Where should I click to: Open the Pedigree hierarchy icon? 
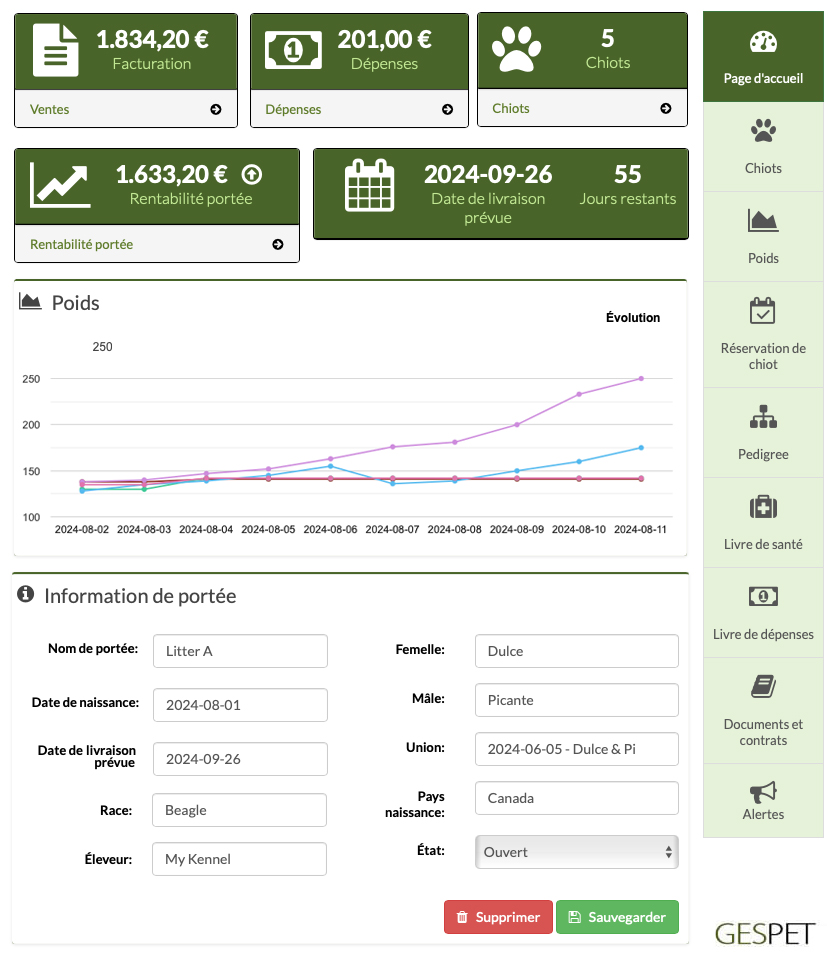click(x=763, y=417)
